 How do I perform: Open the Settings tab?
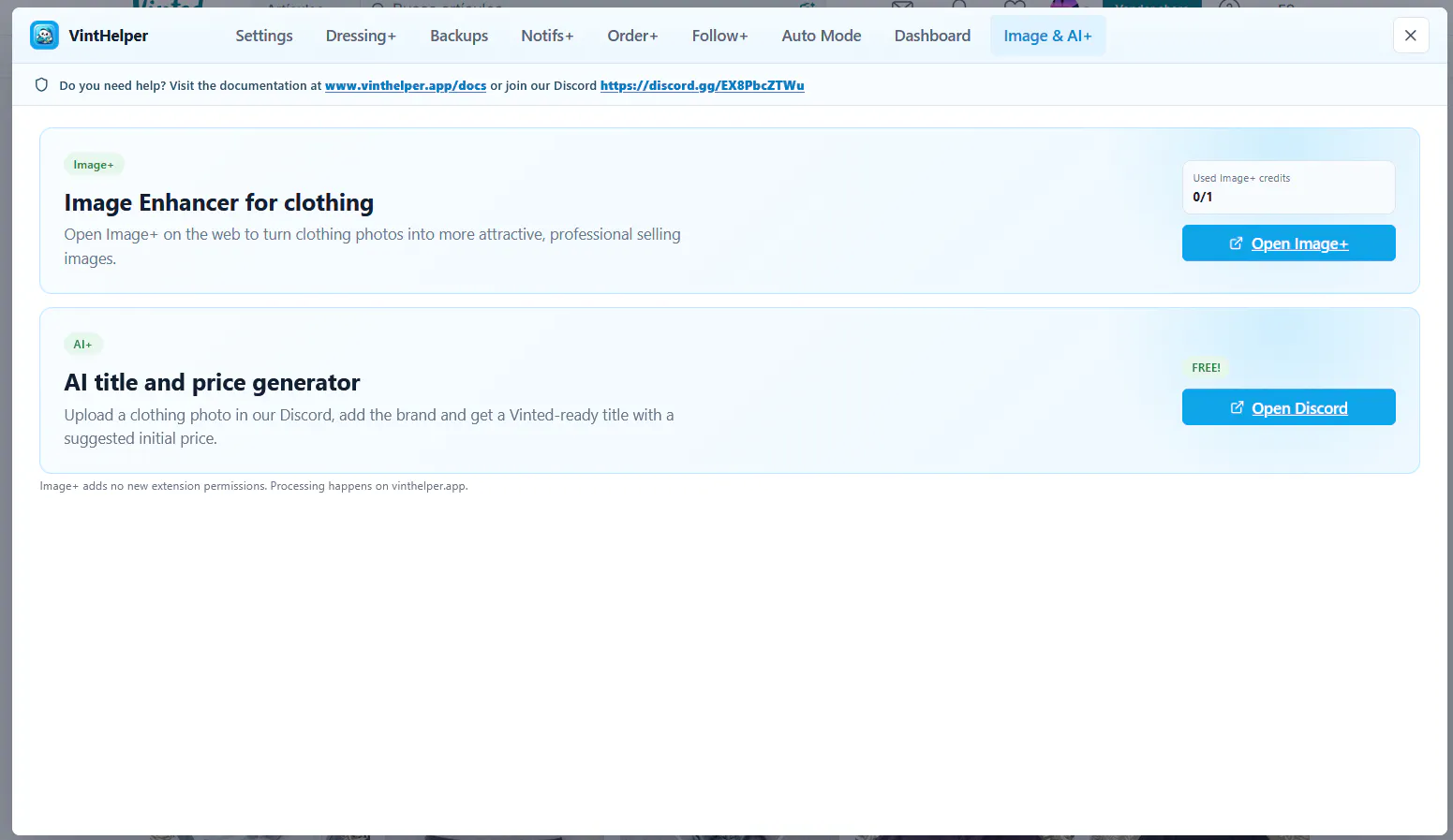click(x=264, y=36)
